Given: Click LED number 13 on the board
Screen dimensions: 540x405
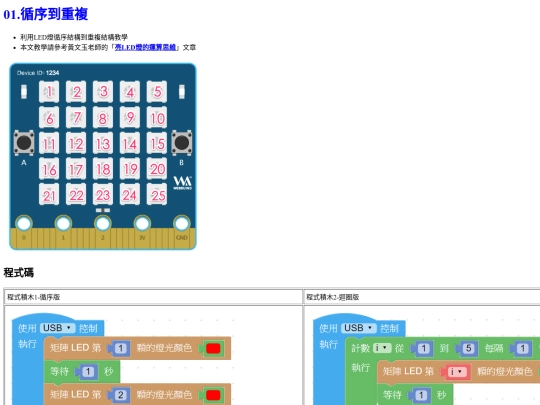Looking at the screenshot, I should click(x=103, y=143).
